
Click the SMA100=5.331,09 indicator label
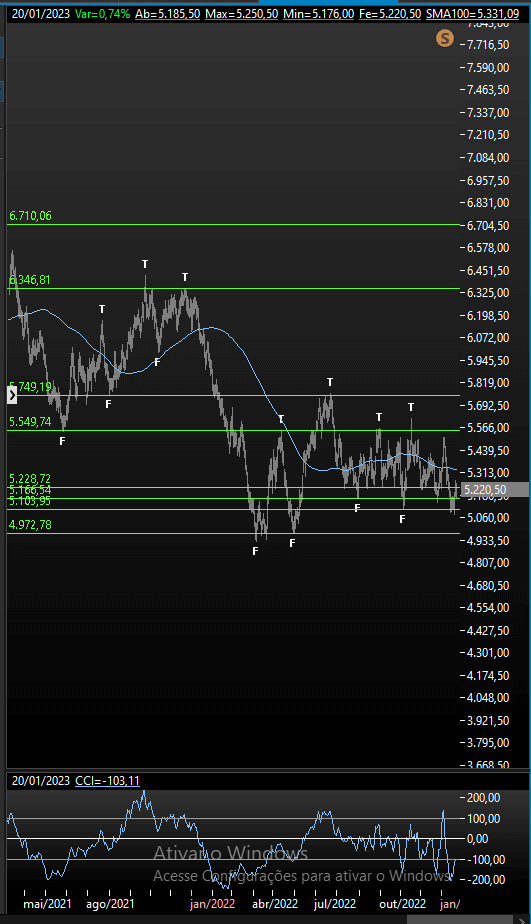[473, 14]
